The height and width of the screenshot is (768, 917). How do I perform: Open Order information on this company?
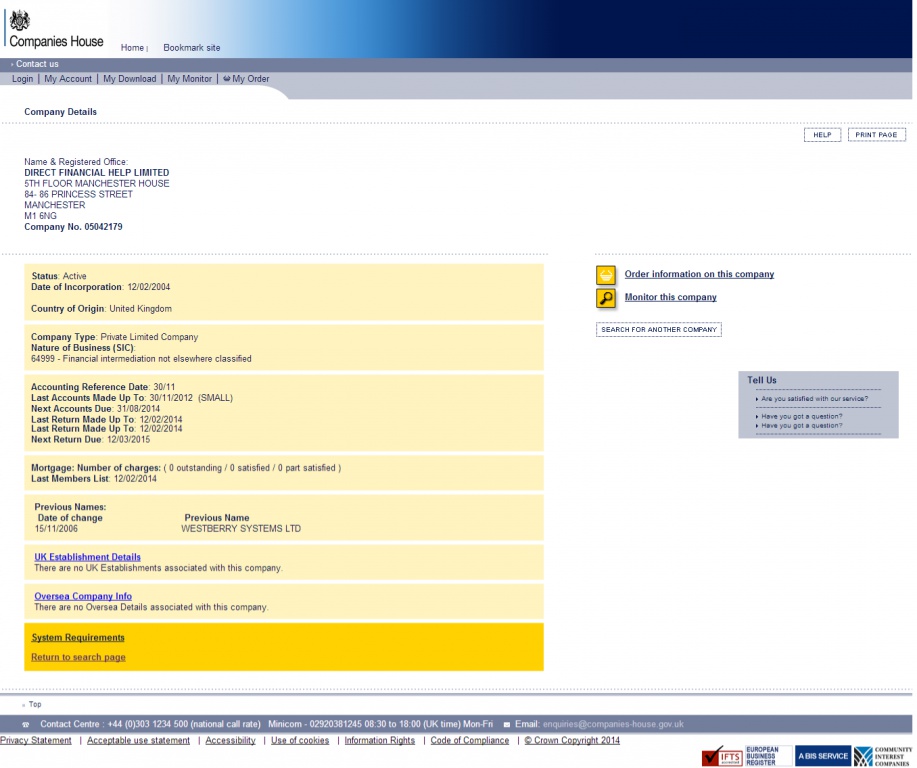click(x=699, y=274)
